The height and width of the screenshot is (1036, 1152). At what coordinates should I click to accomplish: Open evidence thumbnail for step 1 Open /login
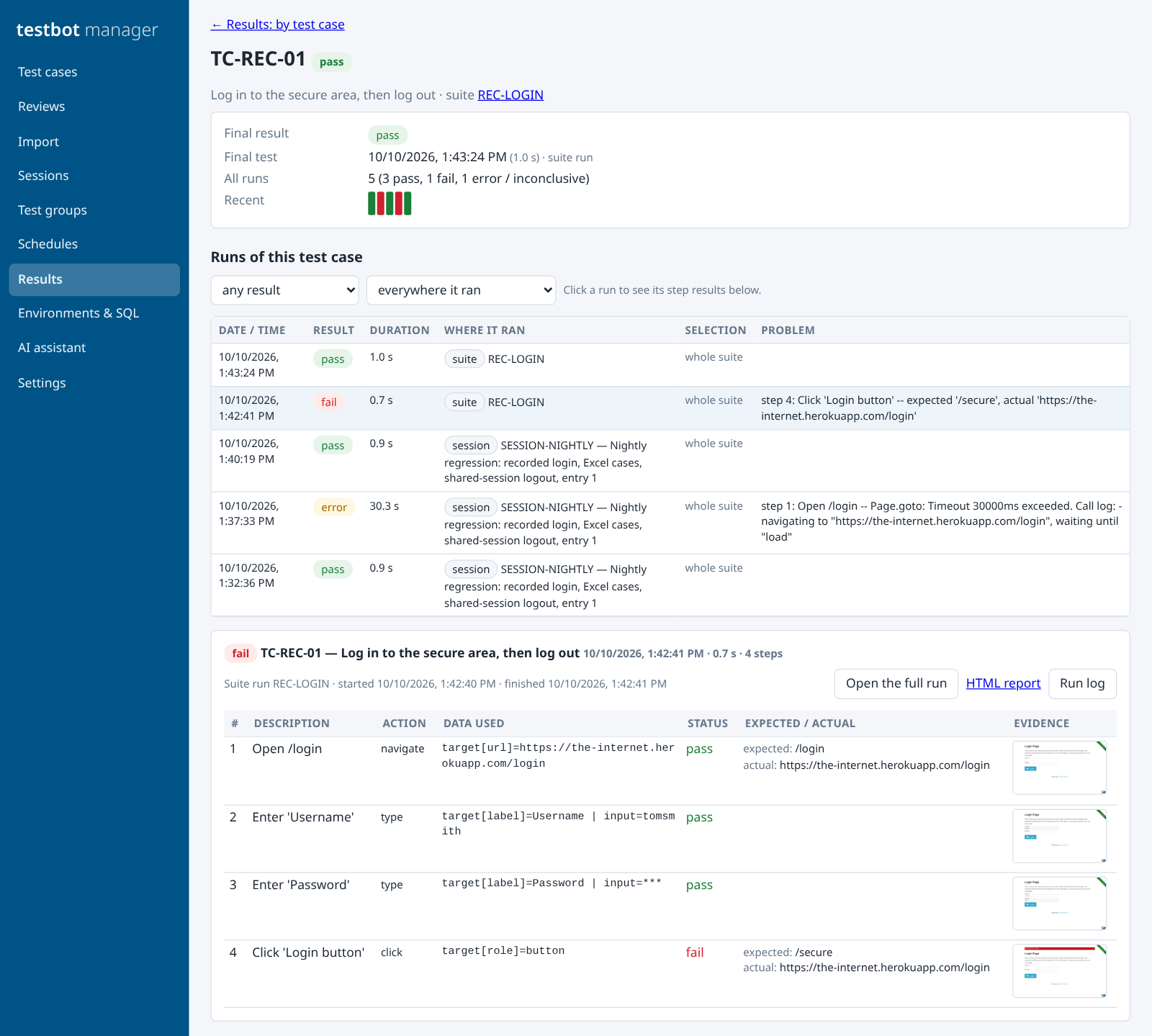coord(1059,768)
